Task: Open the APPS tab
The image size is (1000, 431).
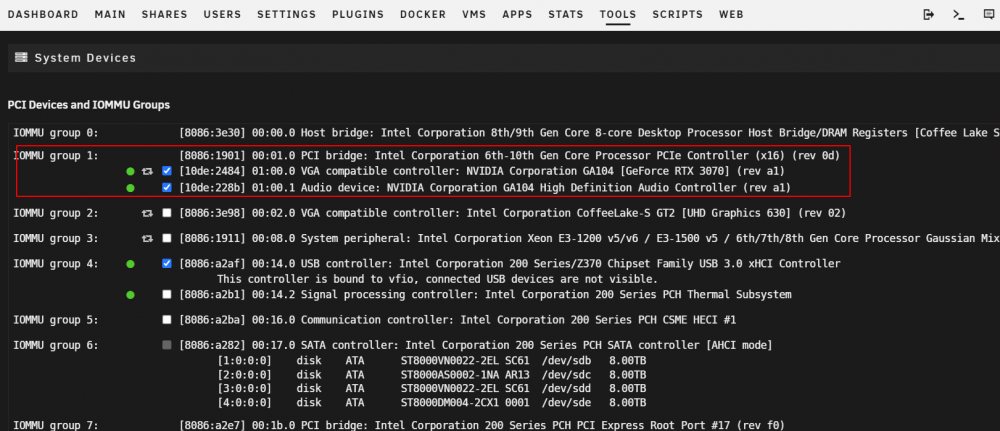Action: [517, 14]
